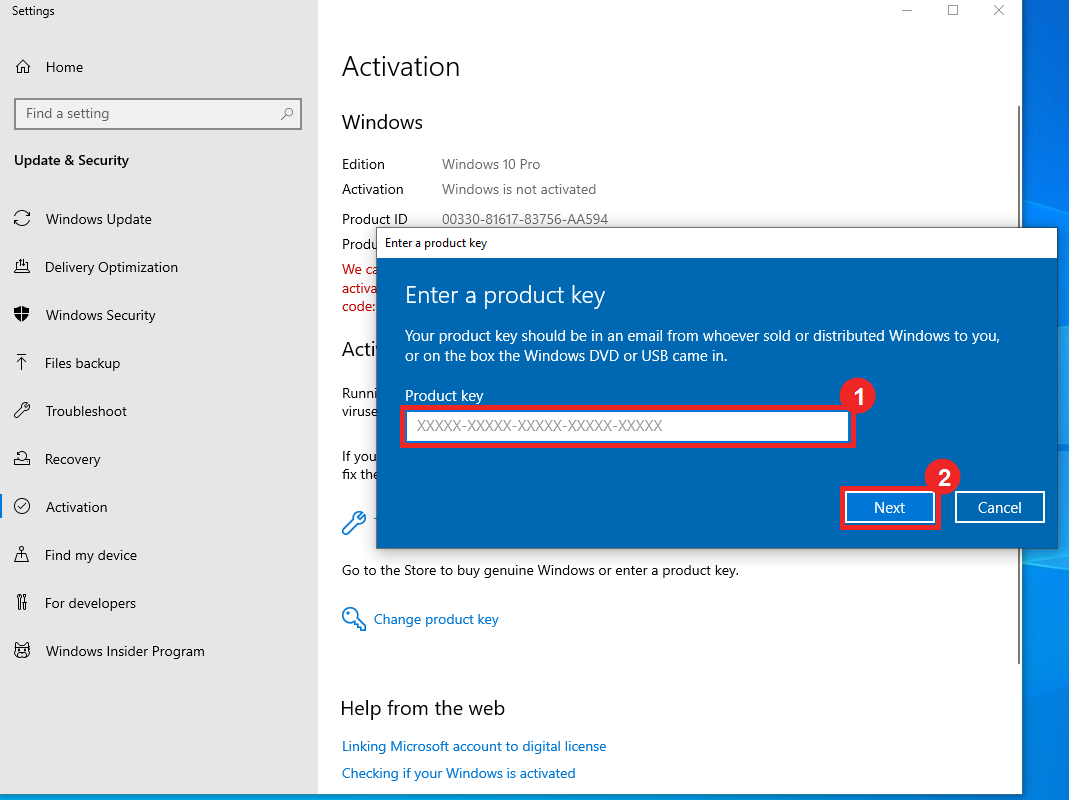Open Checking if your Windows is activated link
This screenshot has height=800, width=1069.
pyautogui.click(x=458, y=773)
